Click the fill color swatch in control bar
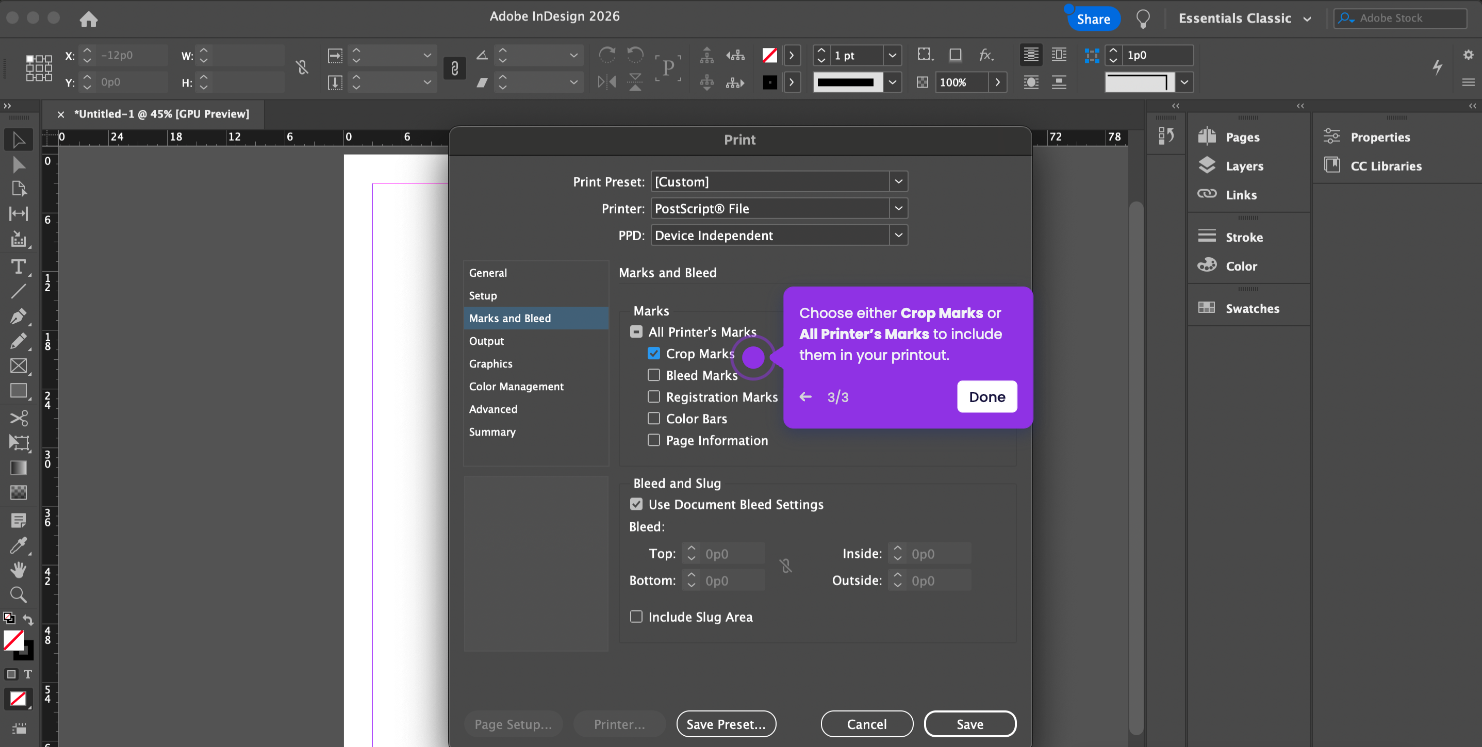This screenshot has width=1482, height=747. 769,56
